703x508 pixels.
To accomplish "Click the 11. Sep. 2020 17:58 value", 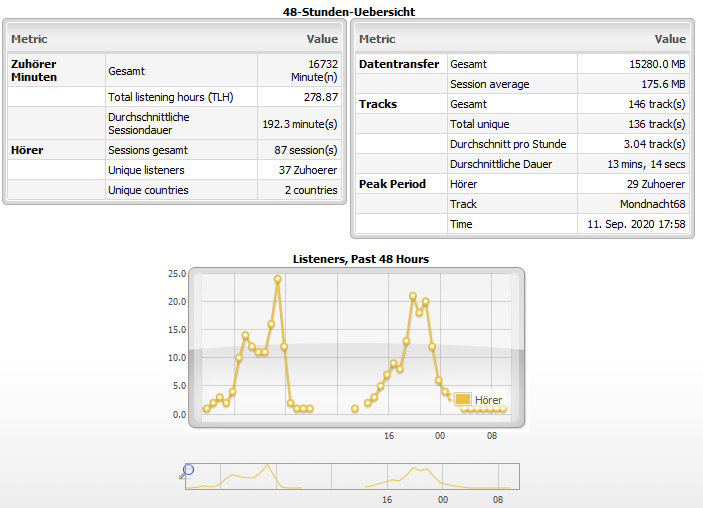I will point(637,224).
